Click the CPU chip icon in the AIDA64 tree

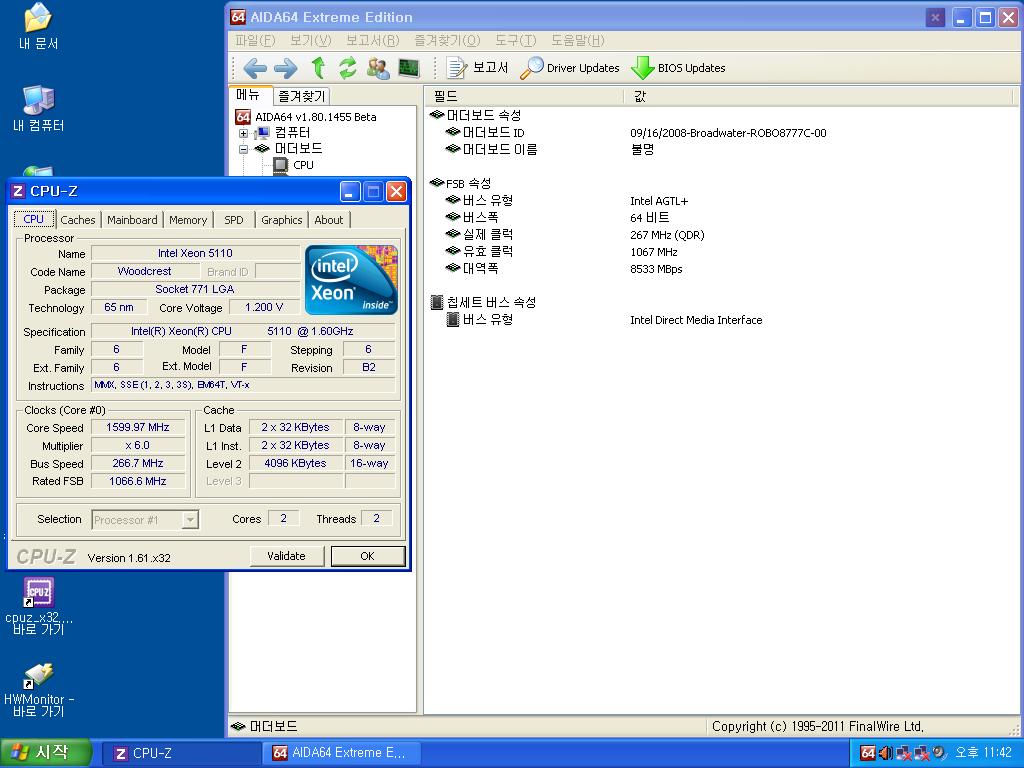click(x=281, y=165)
